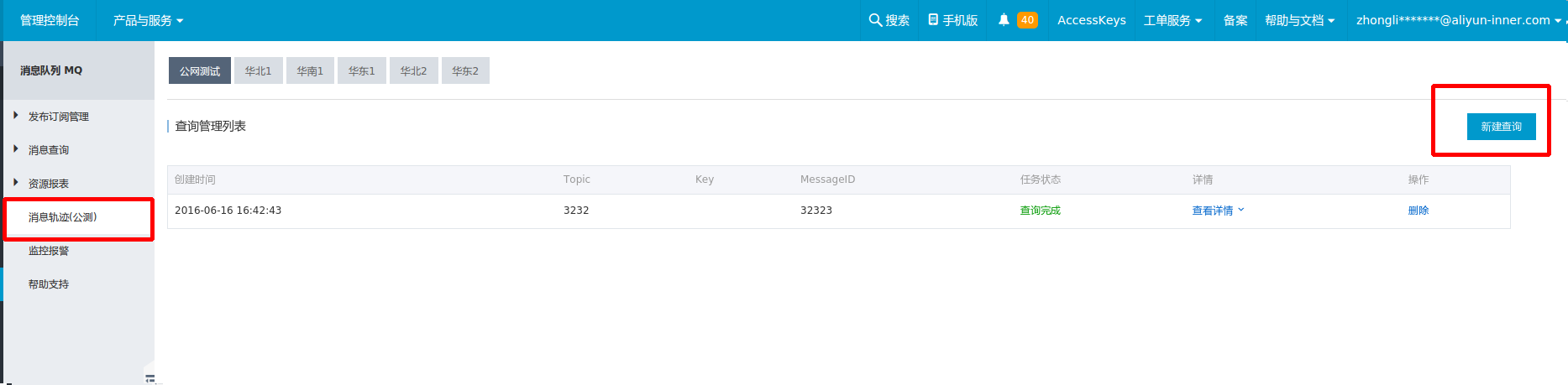This screenshot has width=1568, height=385.
Task: Click the search magnifier icon
Action: [x=875, y=20]
